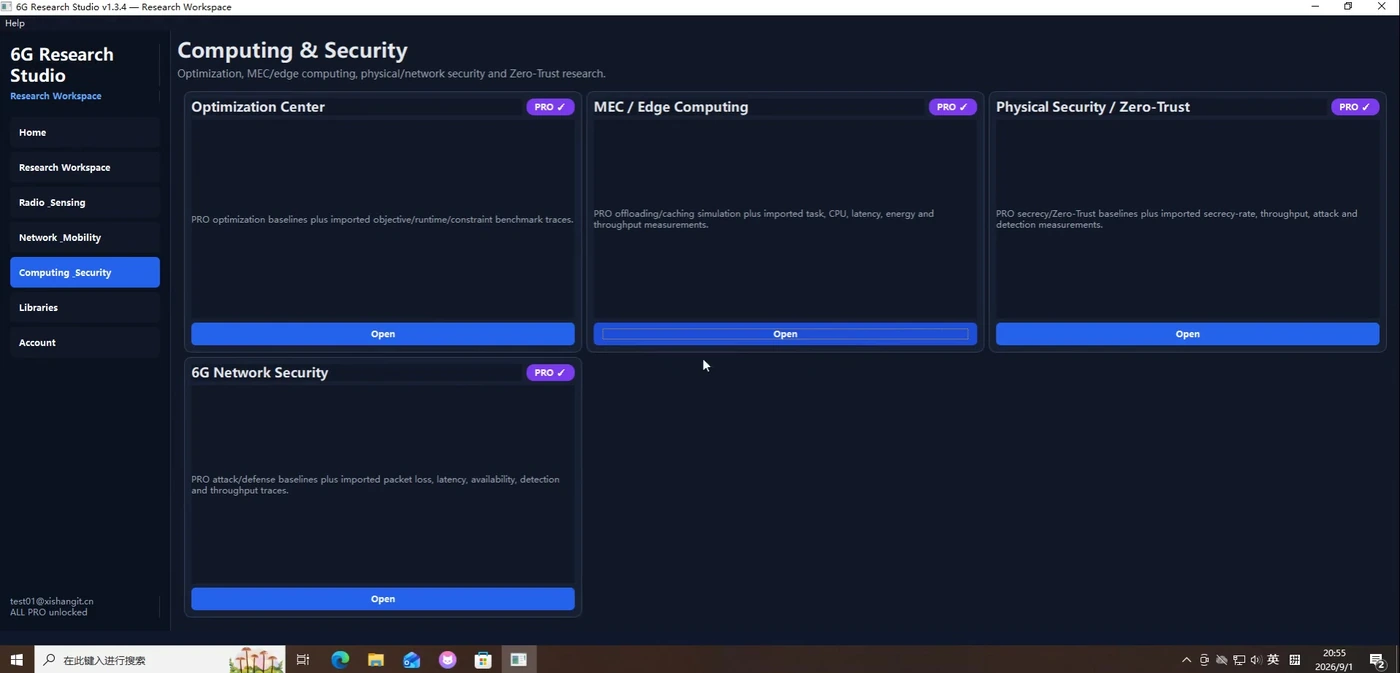Click the ALL PRO unlocked status text
Screen dimensions: 1400x673
[49, 612]
